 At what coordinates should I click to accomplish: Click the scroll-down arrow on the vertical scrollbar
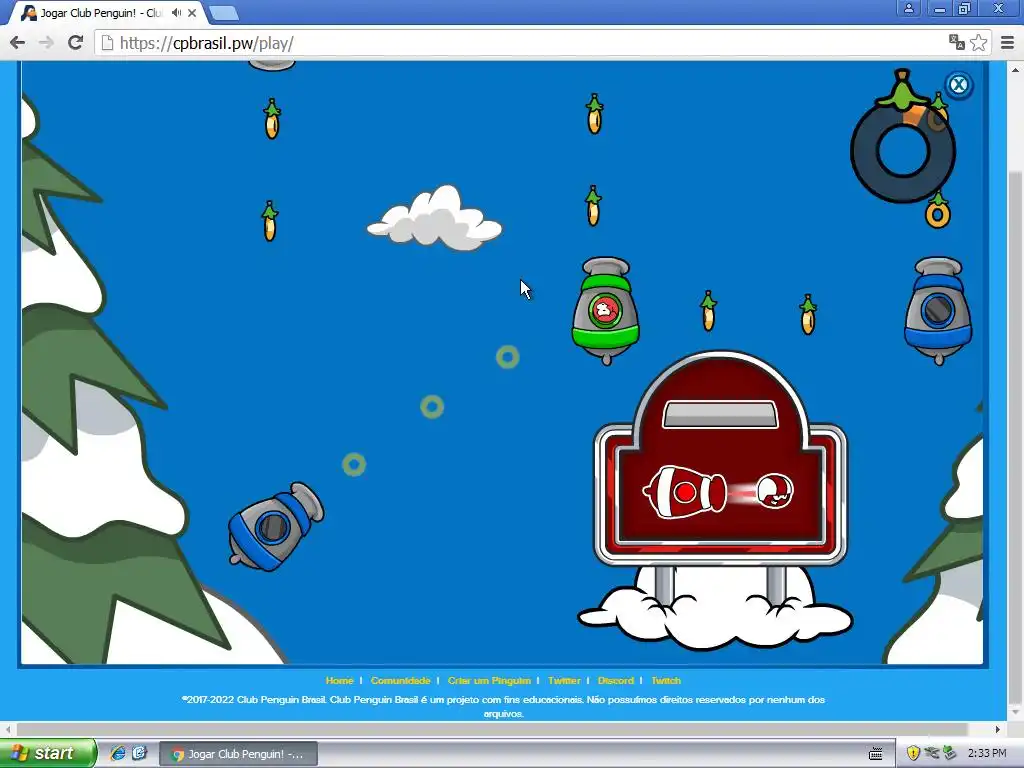click(x=1015, y=712)
